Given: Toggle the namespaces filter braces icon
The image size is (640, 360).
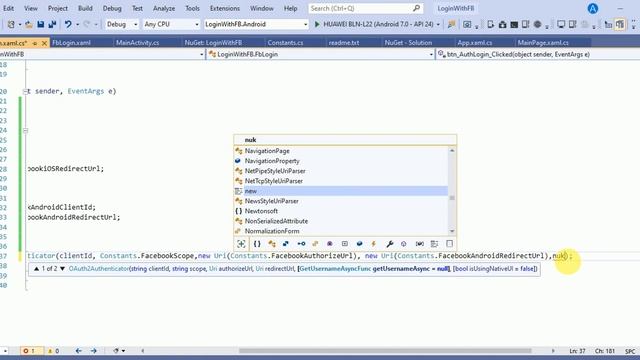Looking at the screenshot, I should tap(257, 244).
